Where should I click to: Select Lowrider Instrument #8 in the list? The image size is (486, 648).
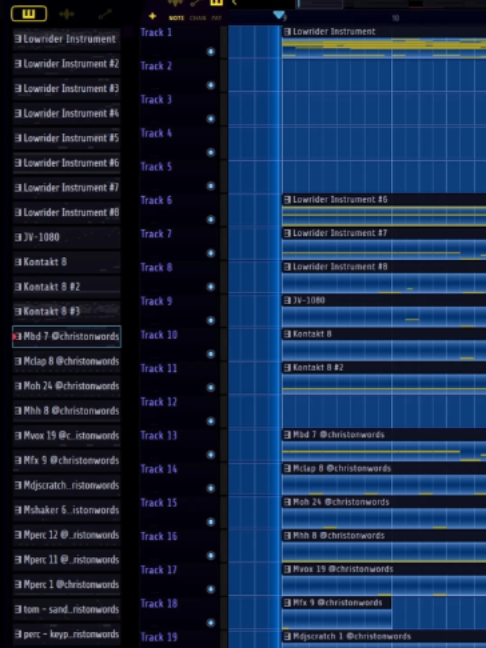click(x=67, y=212)
